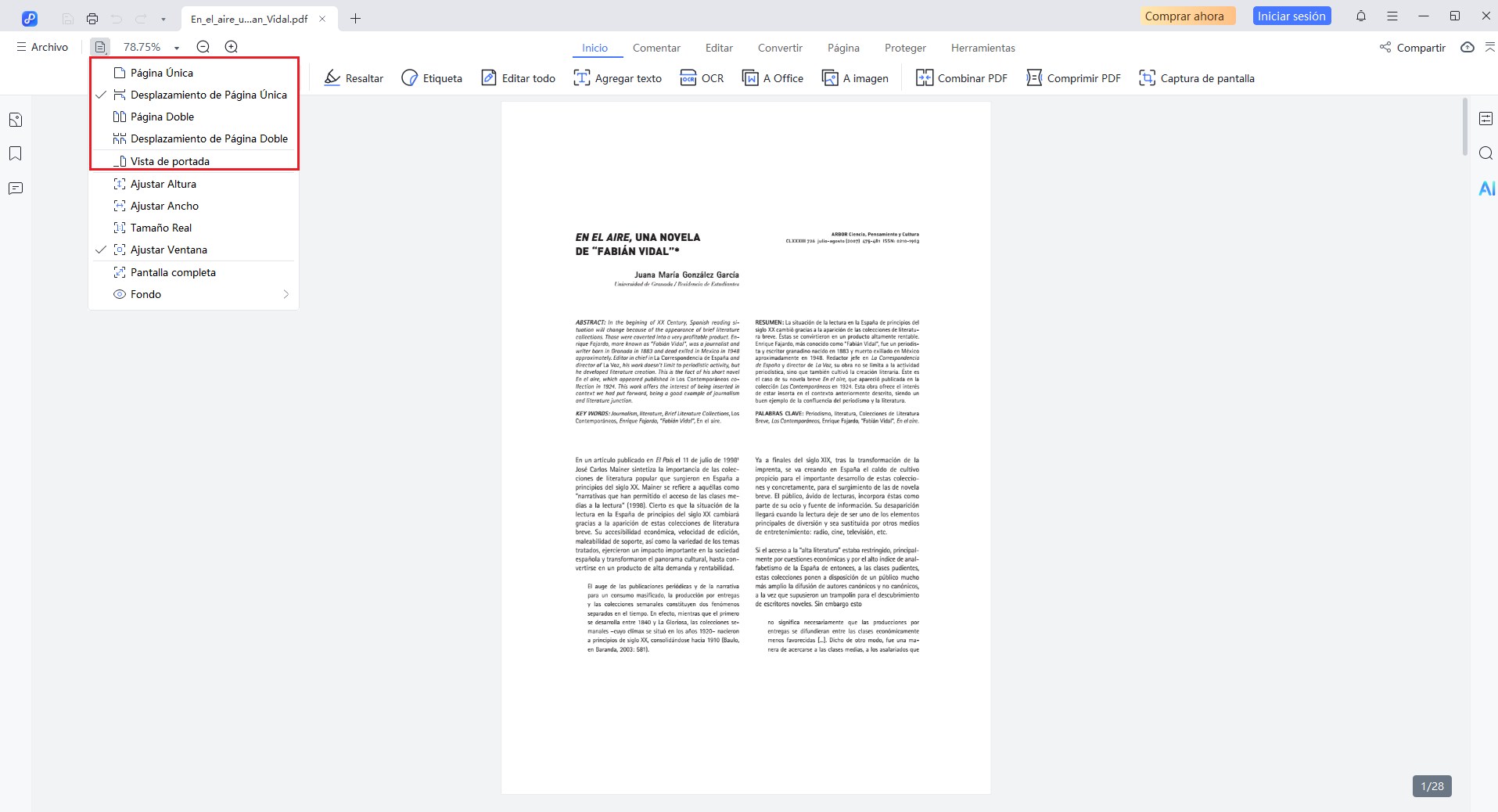The width and height of the screenshot is (1498, 812).
Task: Click the zoom out icon
Action: click(x=203, y=47)
